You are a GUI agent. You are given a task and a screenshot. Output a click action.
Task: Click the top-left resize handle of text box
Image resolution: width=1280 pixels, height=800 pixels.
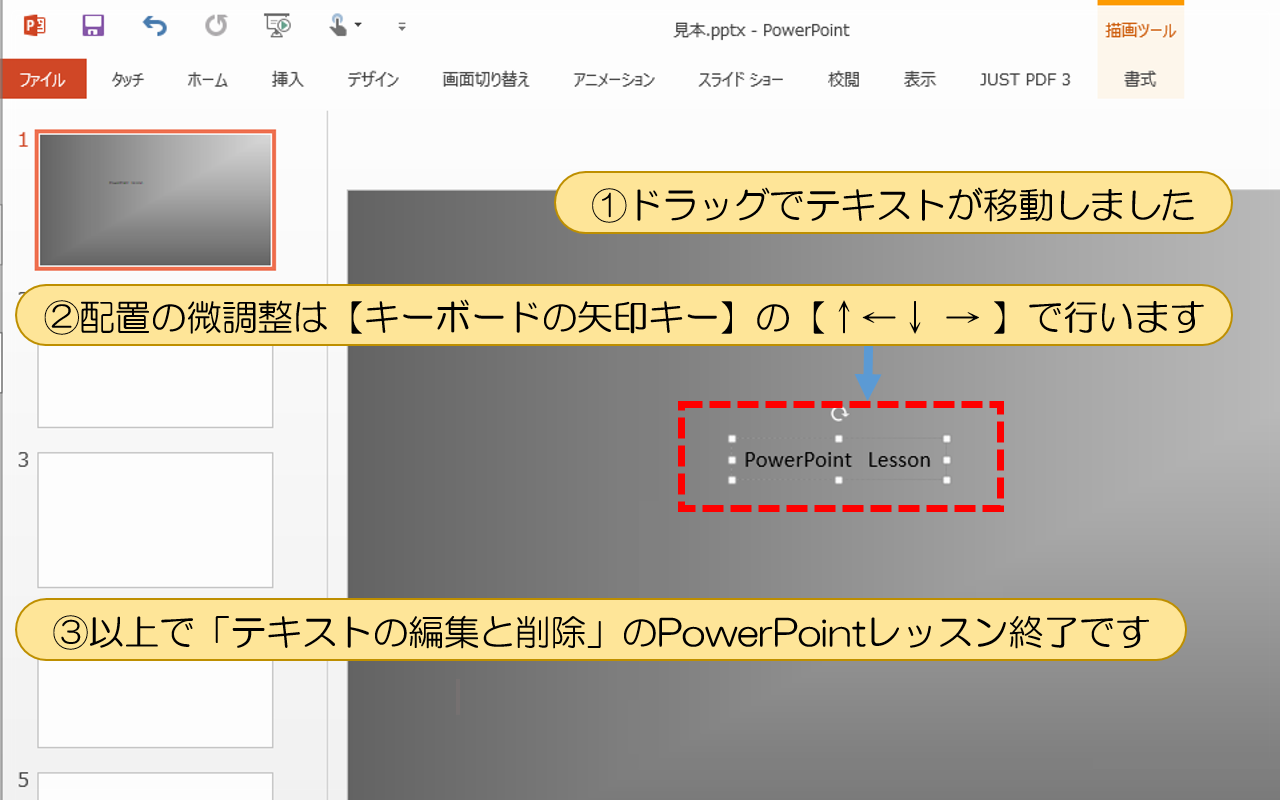click(732, 439)
